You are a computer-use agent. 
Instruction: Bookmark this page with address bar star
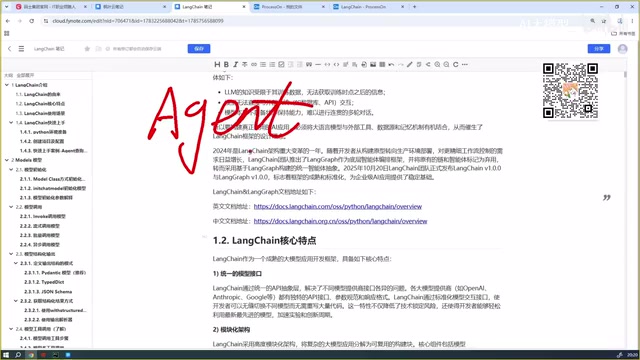(x=604, y=21)
